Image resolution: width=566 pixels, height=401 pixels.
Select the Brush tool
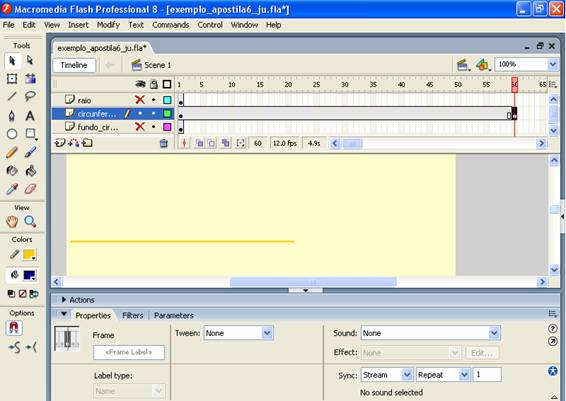pos(30,152)
